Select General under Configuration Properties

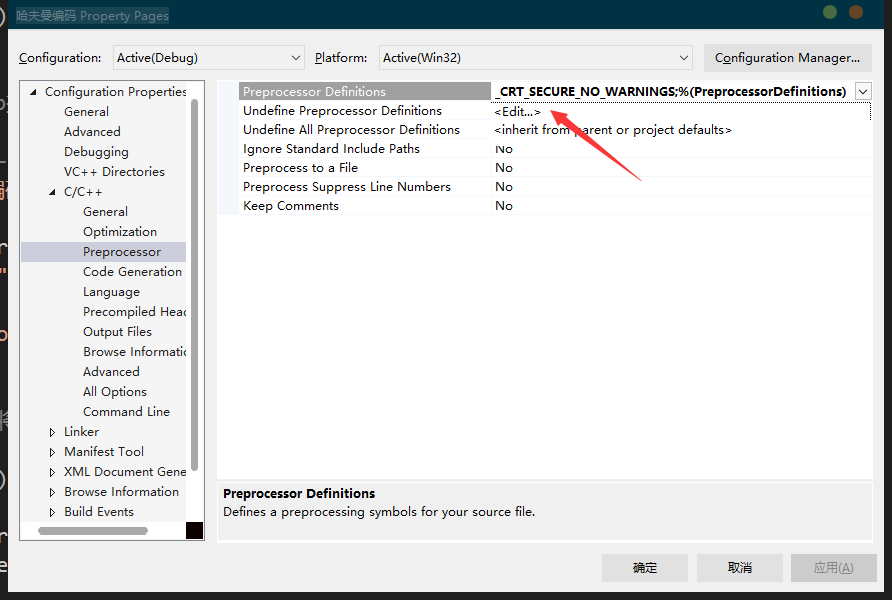tap(86, 111)
